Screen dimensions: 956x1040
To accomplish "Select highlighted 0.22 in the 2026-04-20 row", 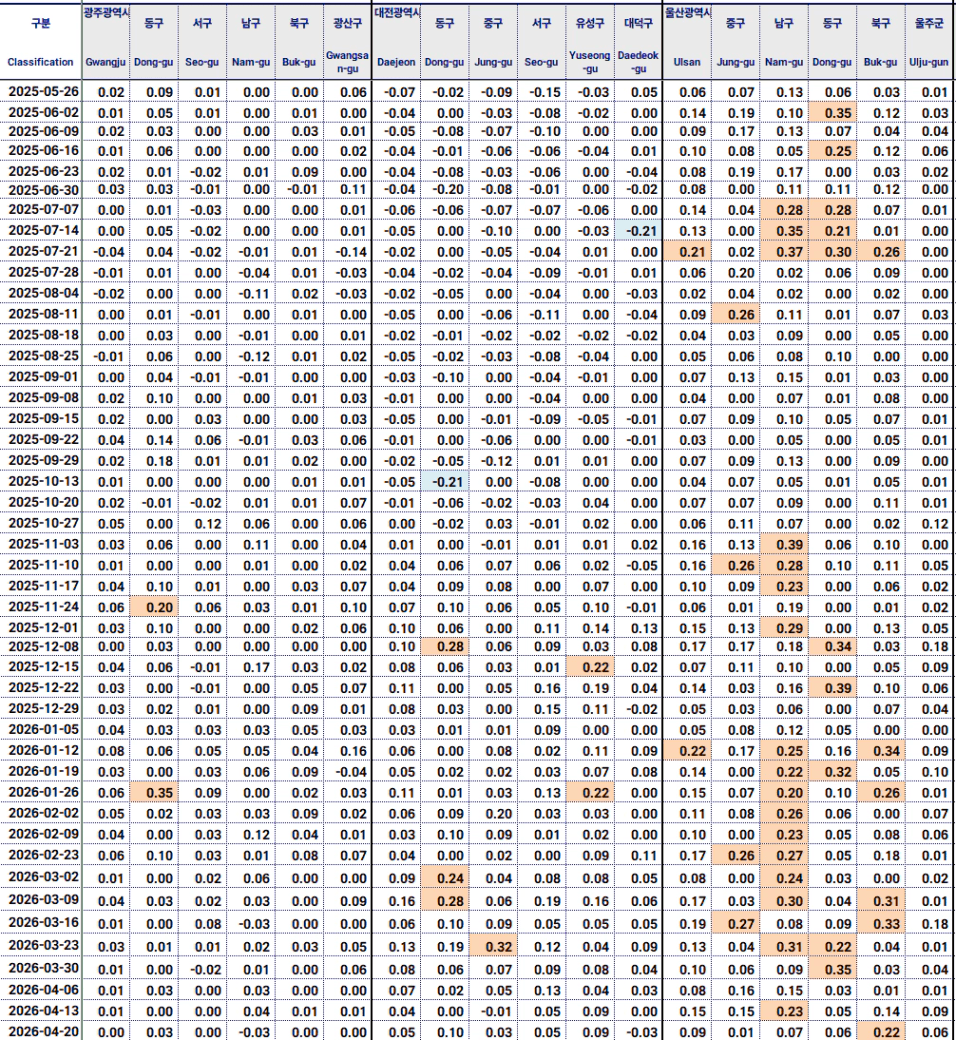I will [880, 1032].
